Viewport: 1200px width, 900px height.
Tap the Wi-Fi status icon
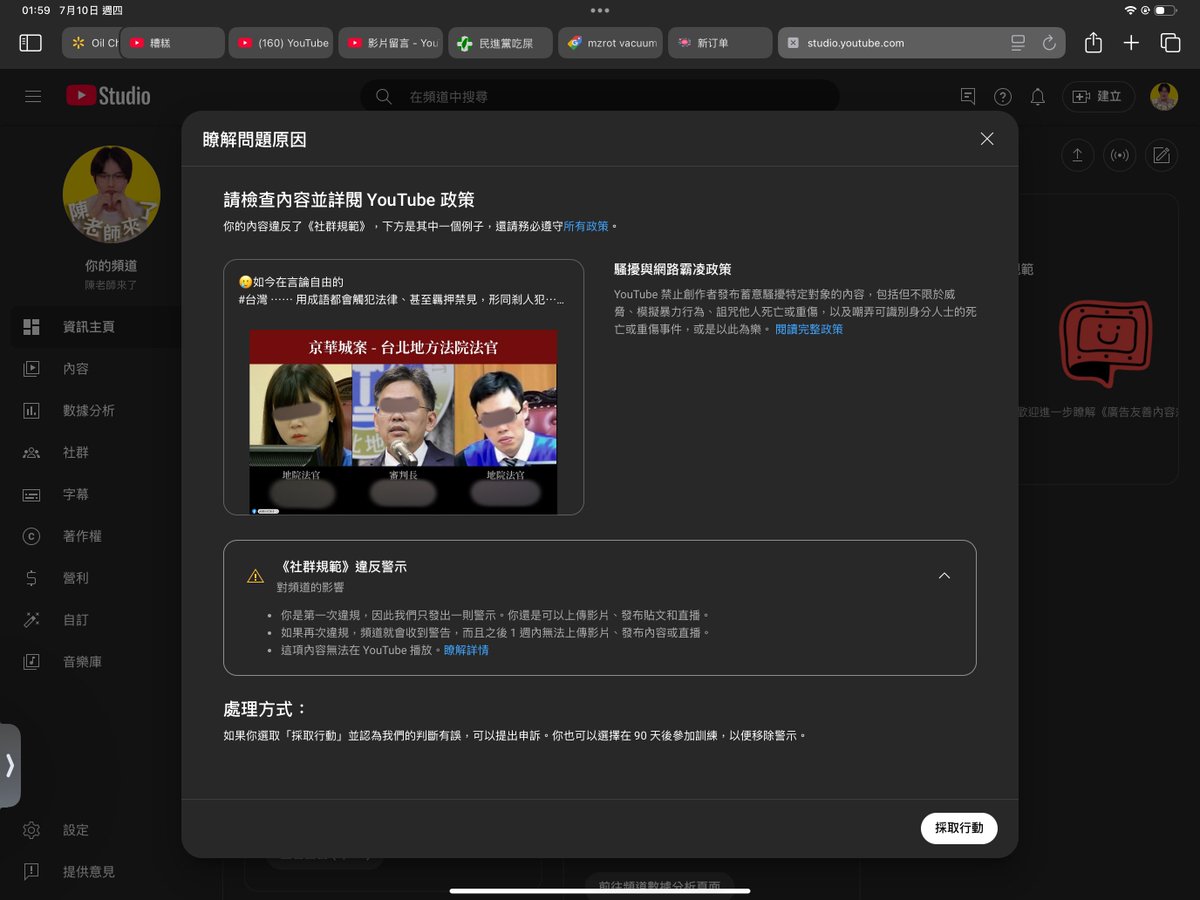tap(1130, 10)
